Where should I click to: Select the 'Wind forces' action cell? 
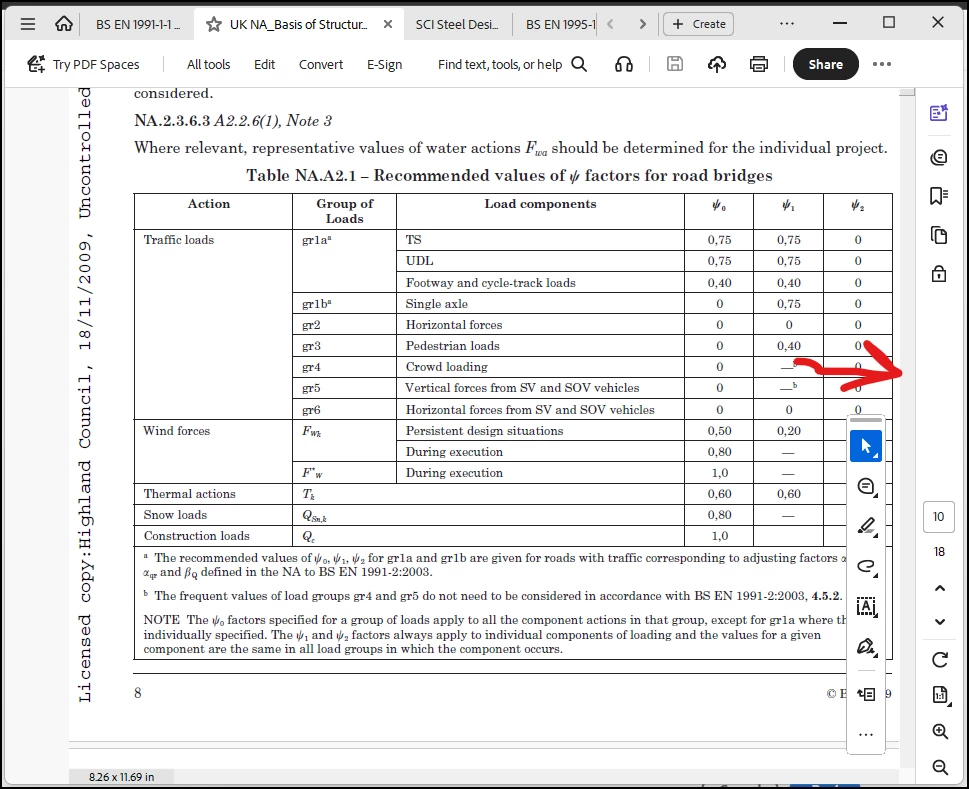click(213, 451)
